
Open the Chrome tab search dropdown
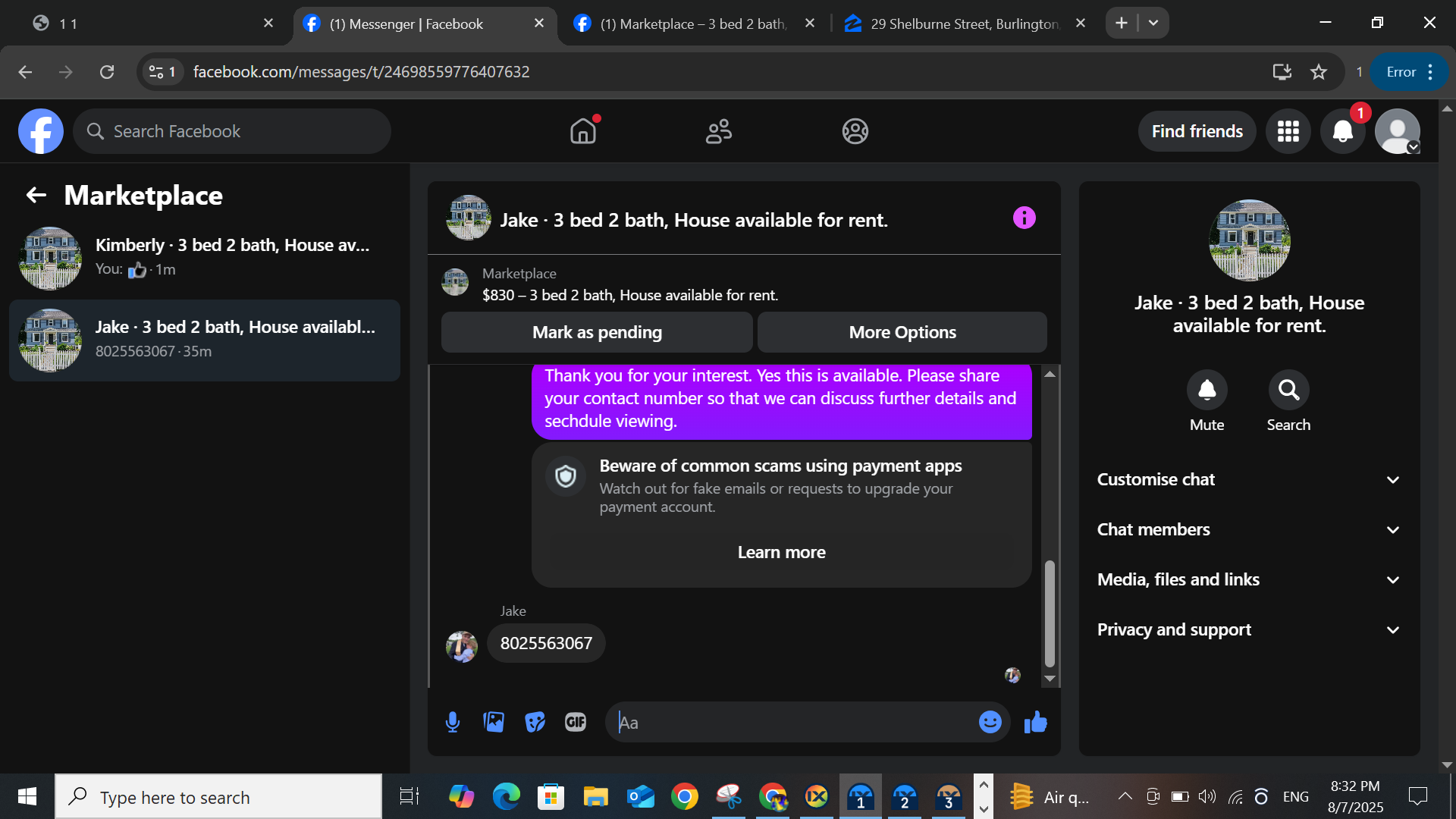coord(1153,23)
